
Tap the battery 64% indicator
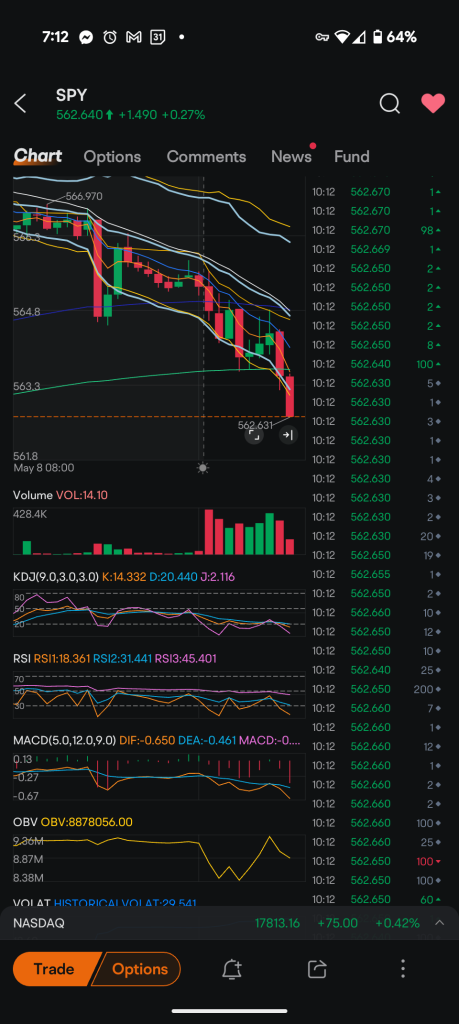point(394,37)
